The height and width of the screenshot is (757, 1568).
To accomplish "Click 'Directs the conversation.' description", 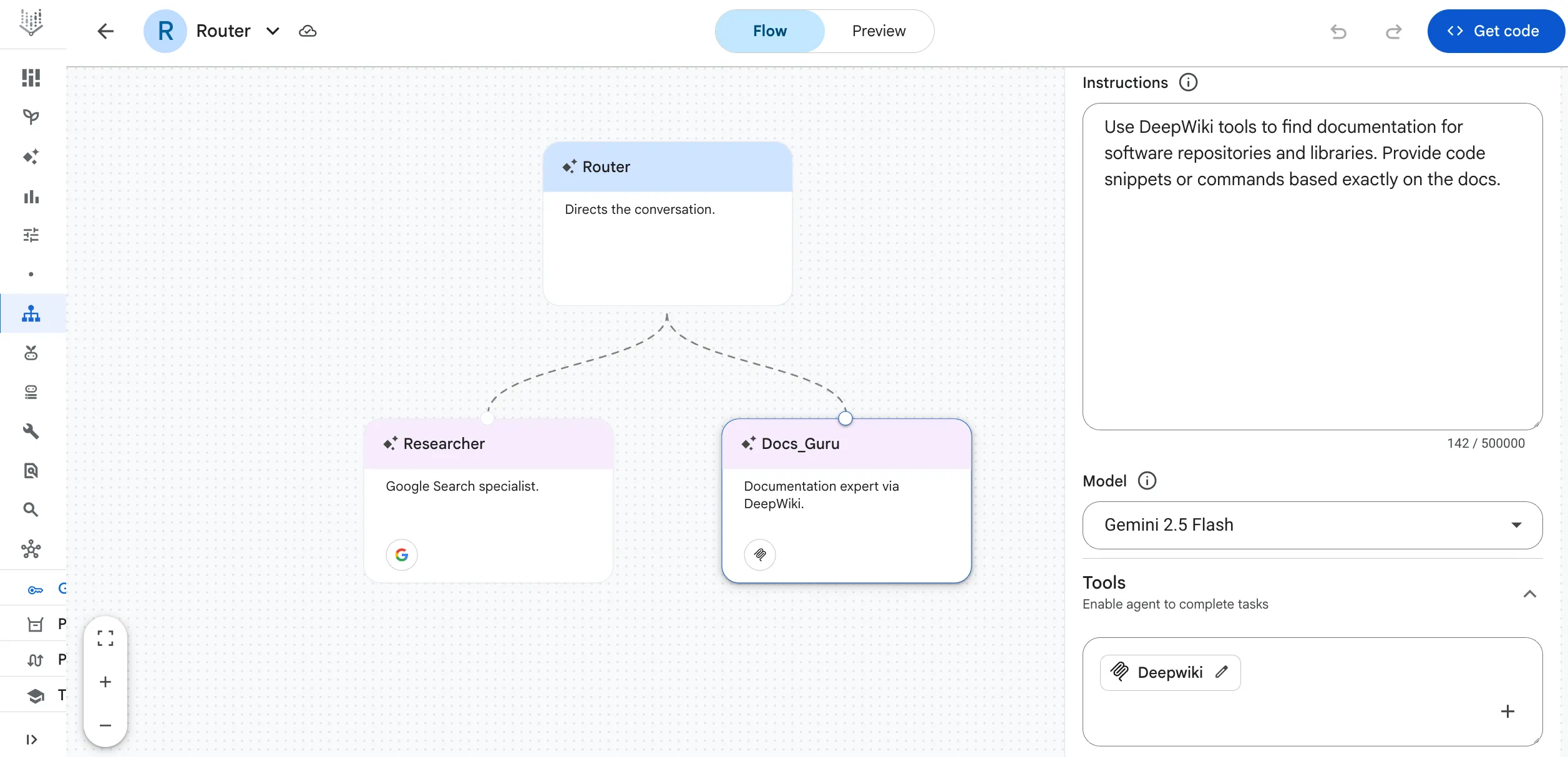I will (640, 210).
